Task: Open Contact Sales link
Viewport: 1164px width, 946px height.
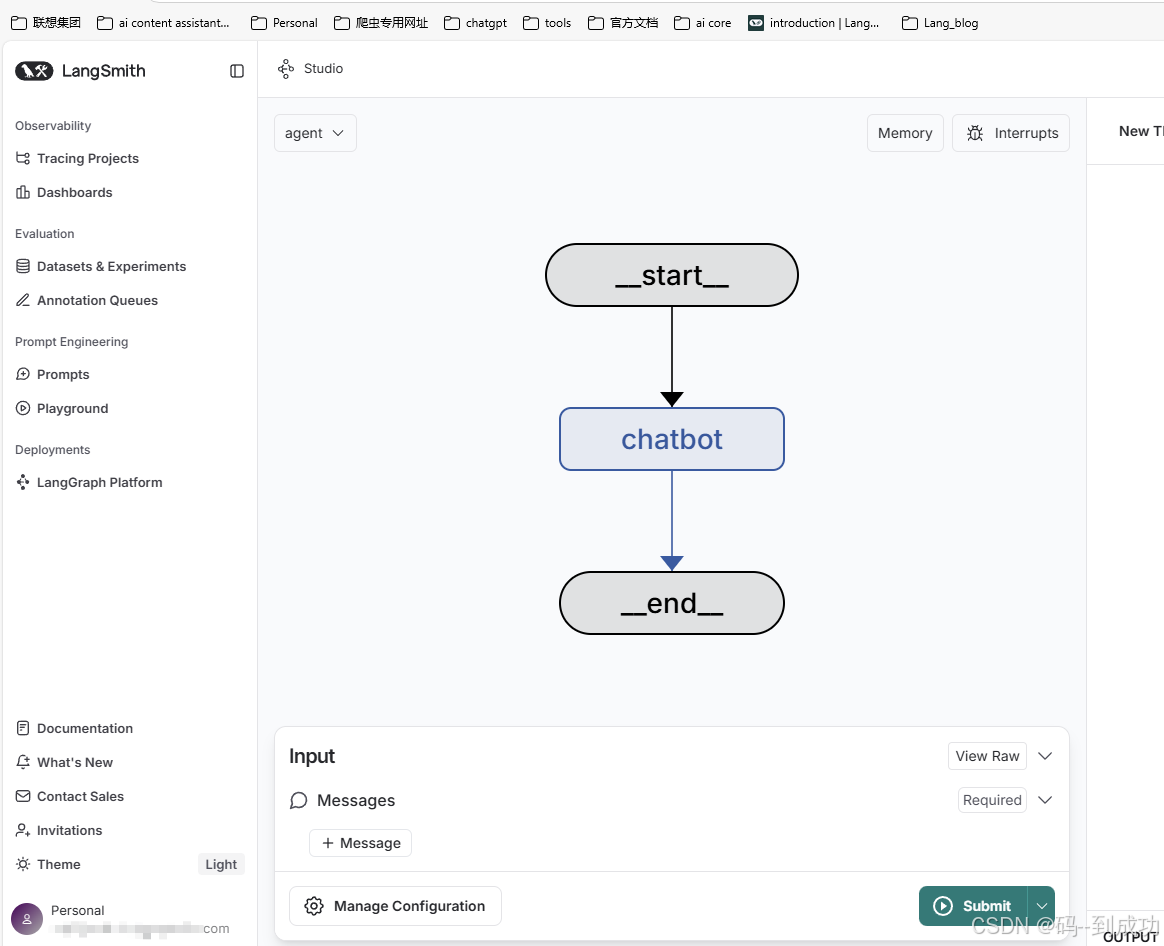Action: point(80,796)
